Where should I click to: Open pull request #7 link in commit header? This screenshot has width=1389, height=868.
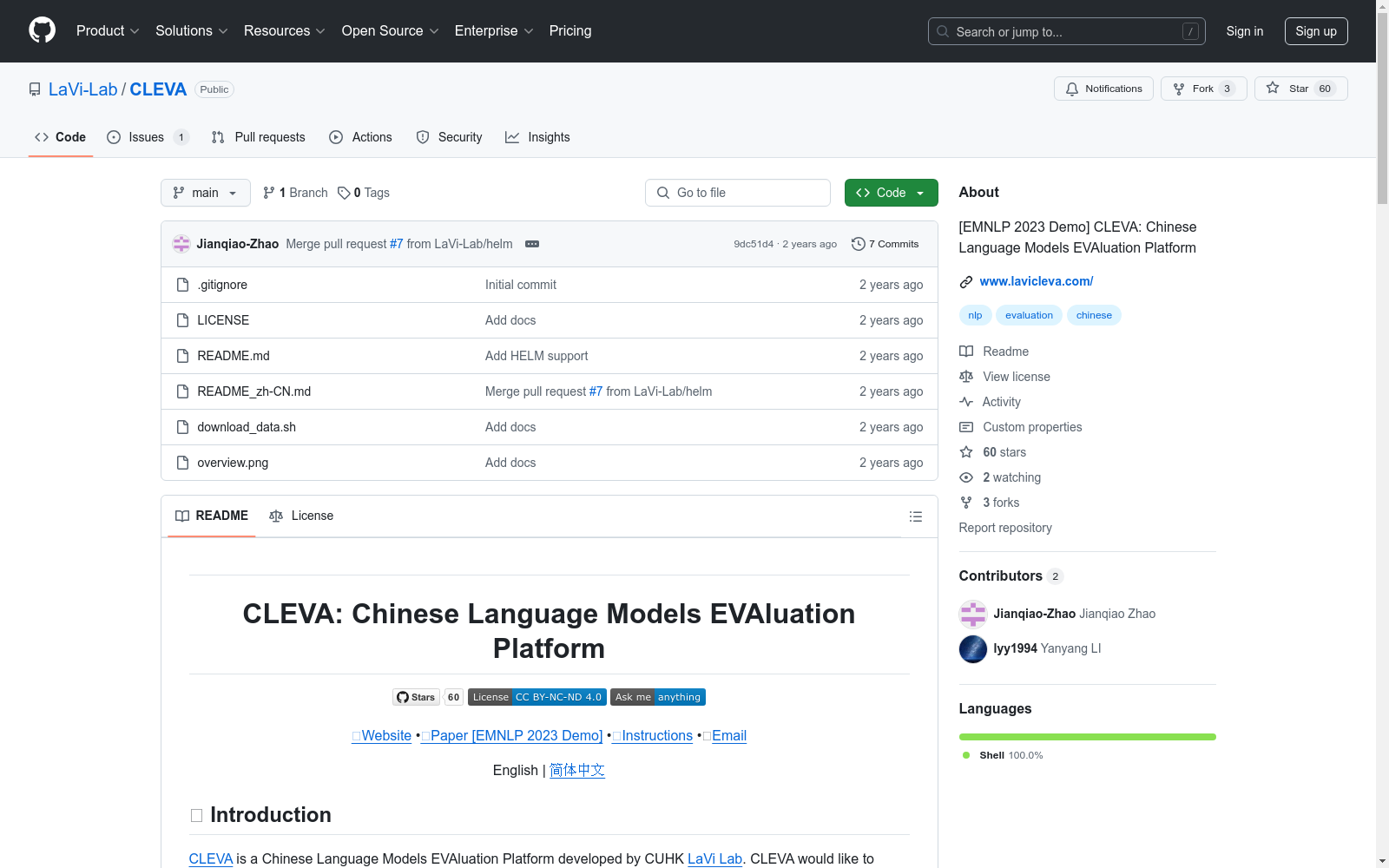(397, 244)
